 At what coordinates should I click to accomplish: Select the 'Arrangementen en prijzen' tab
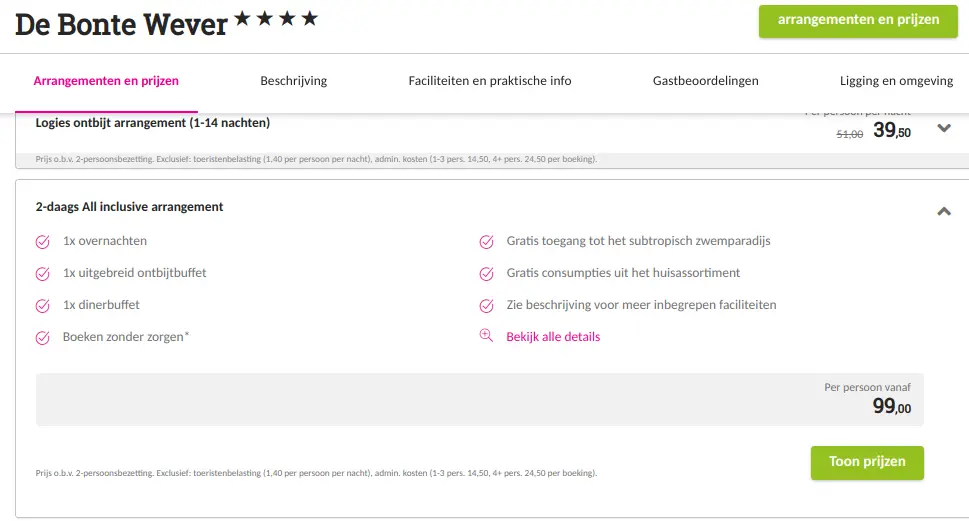point(106,81)
